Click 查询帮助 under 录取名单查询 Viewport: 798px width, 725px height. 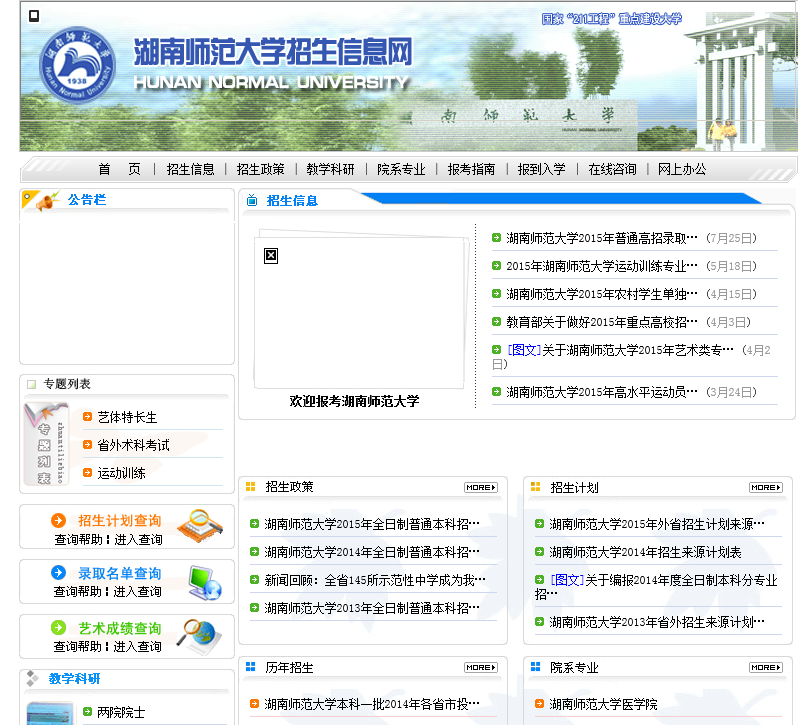[x=77, y=592]
